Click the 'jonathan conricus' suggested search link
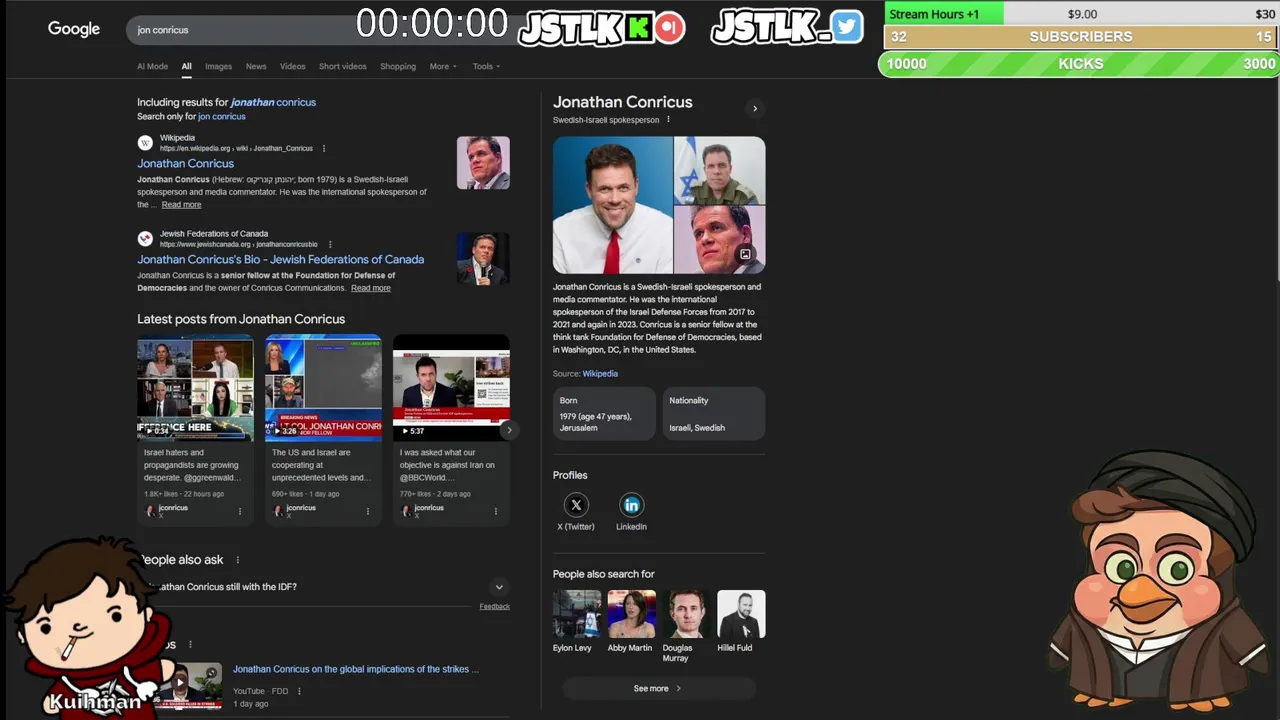The image size is (1280, 720). pyautogui.click(x=273, y=102)
